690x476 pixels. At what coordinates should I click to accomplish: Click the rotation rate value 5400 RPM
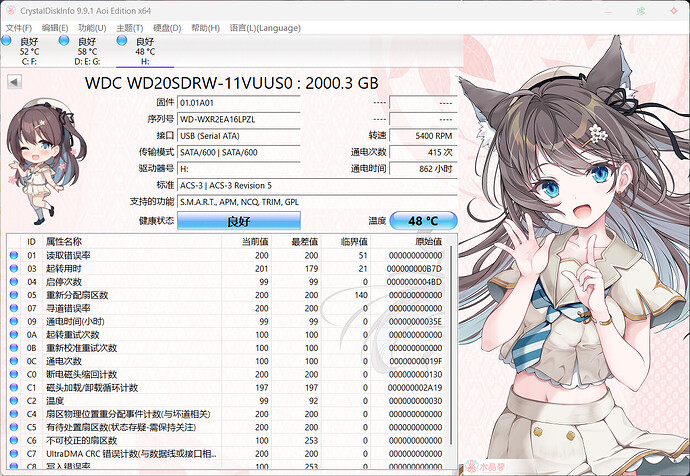point(423,136)
